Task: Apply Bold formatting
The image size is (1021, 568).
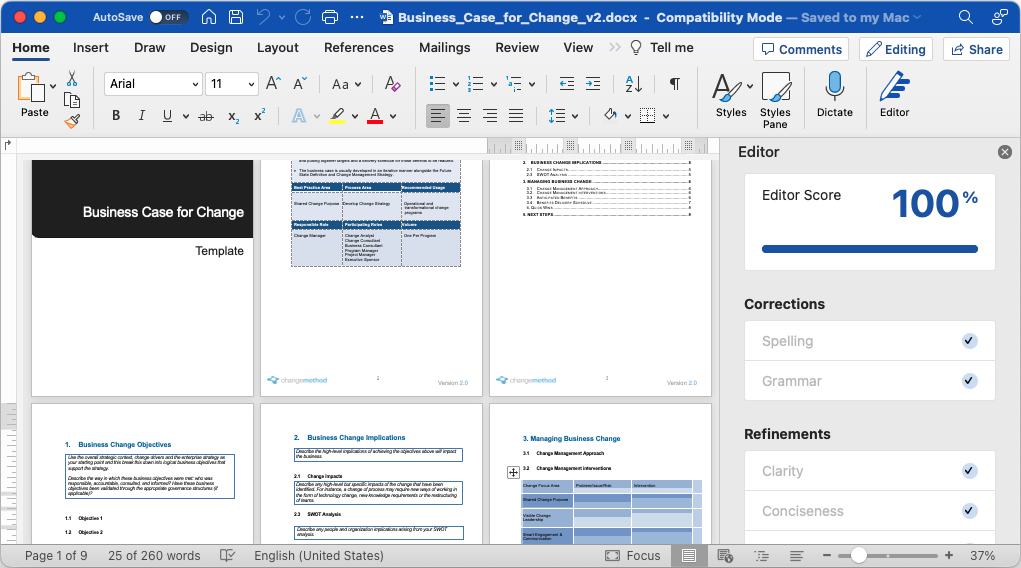Action: pyautogui.click(x=116, y=116)
